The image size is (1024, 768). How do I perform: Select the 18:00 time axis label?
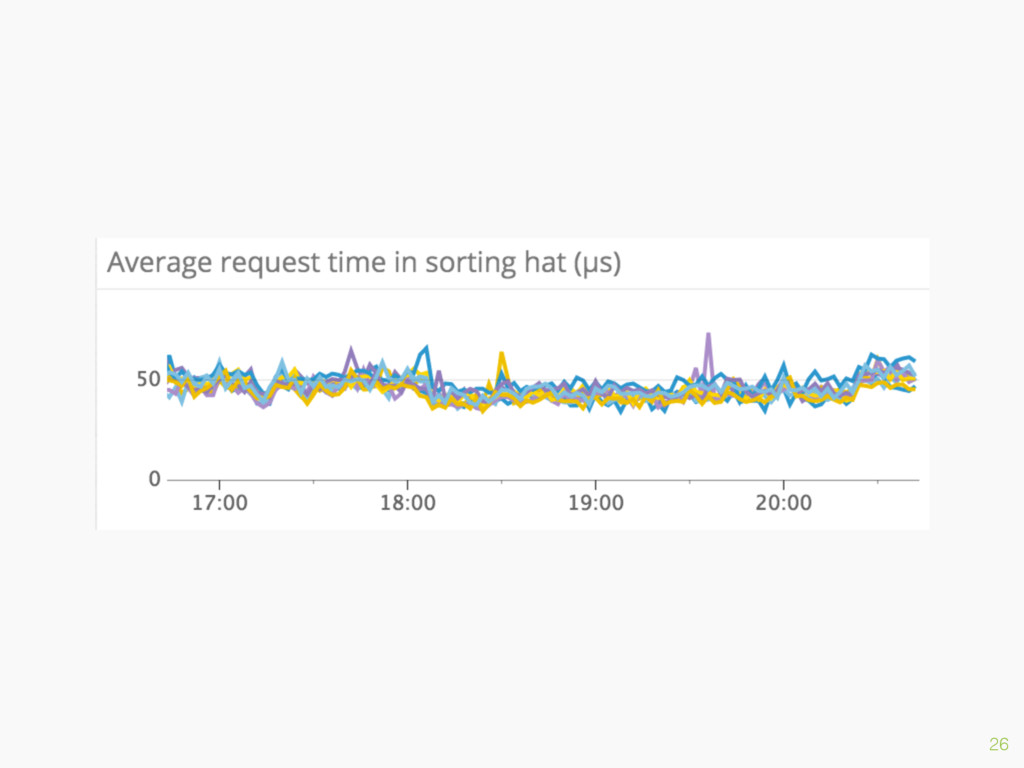click(408, 503)
